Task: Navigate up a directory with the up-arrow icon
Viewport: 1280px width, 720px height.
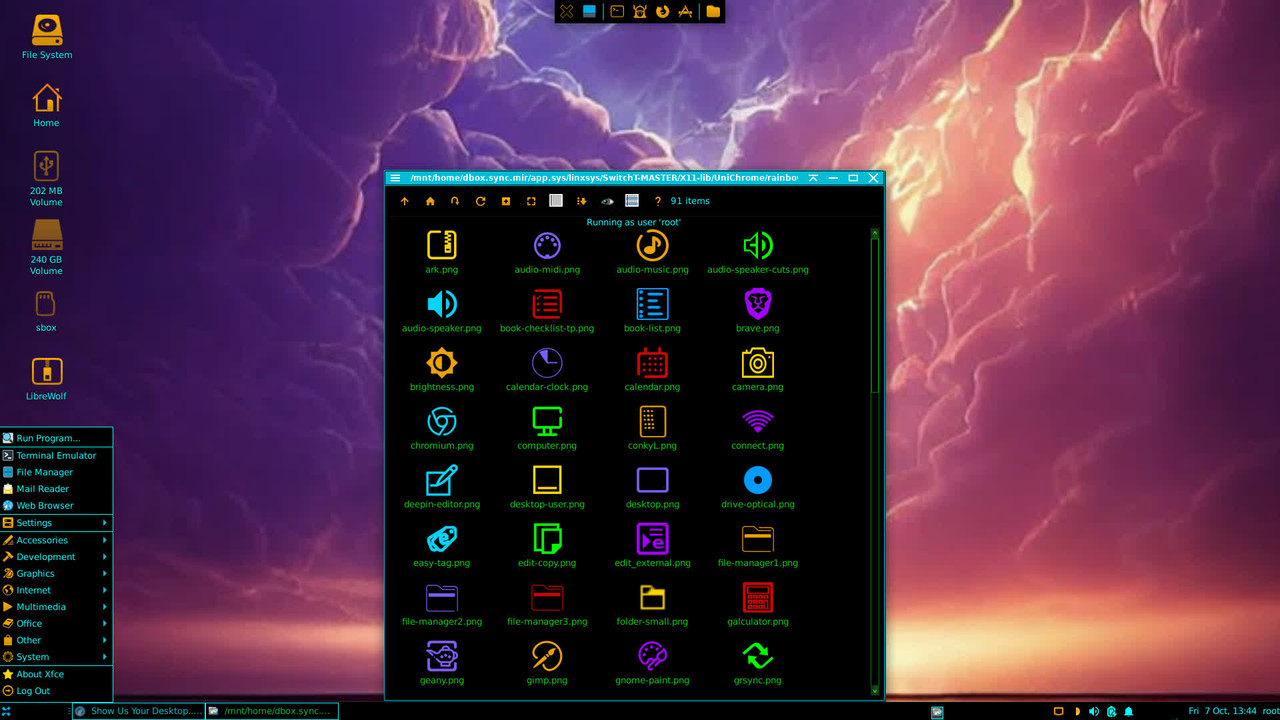Action: click(x=405, y=201)
